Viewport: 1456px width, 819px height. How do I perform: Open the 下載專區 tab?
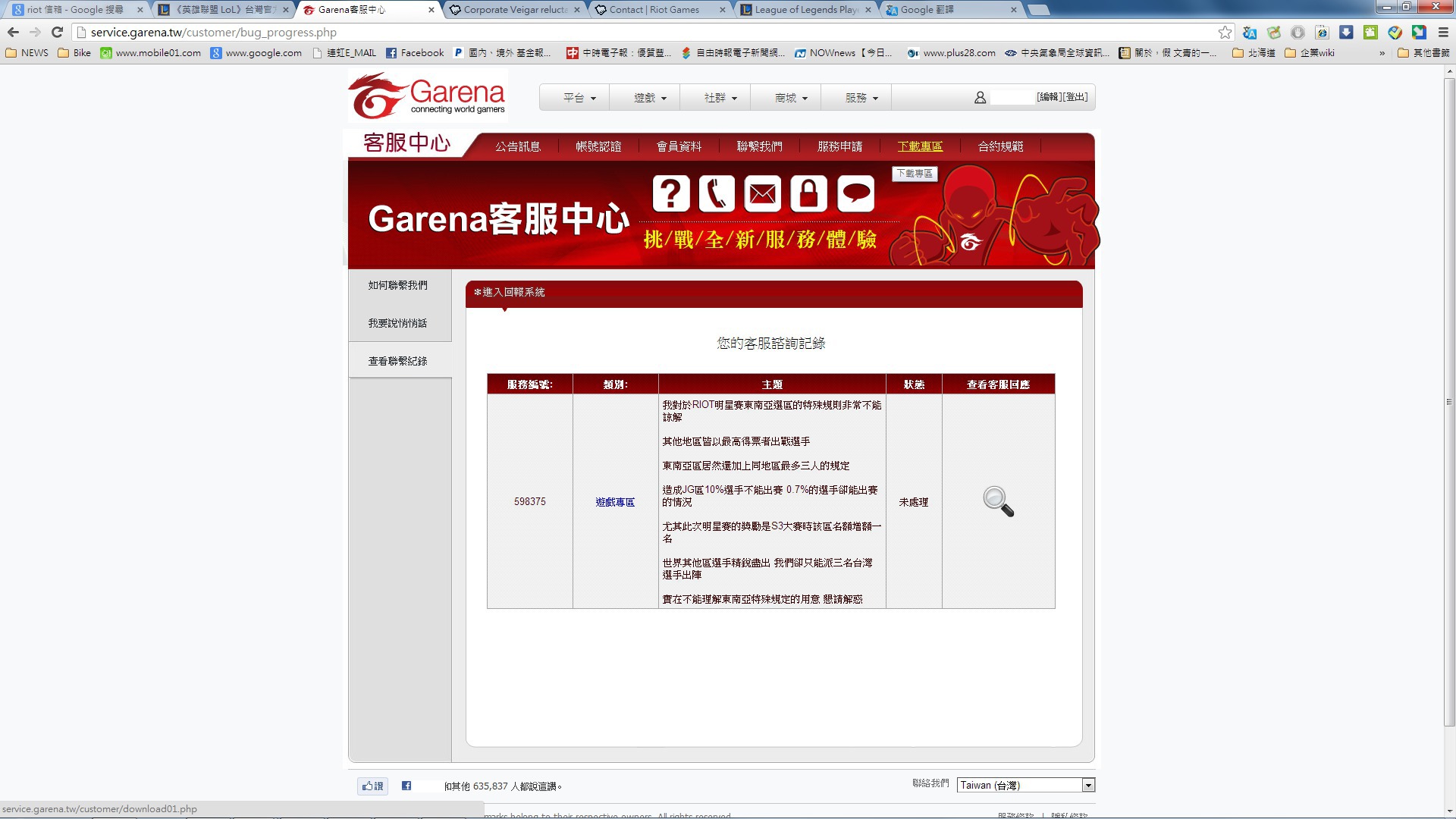[x=920, y=146]
